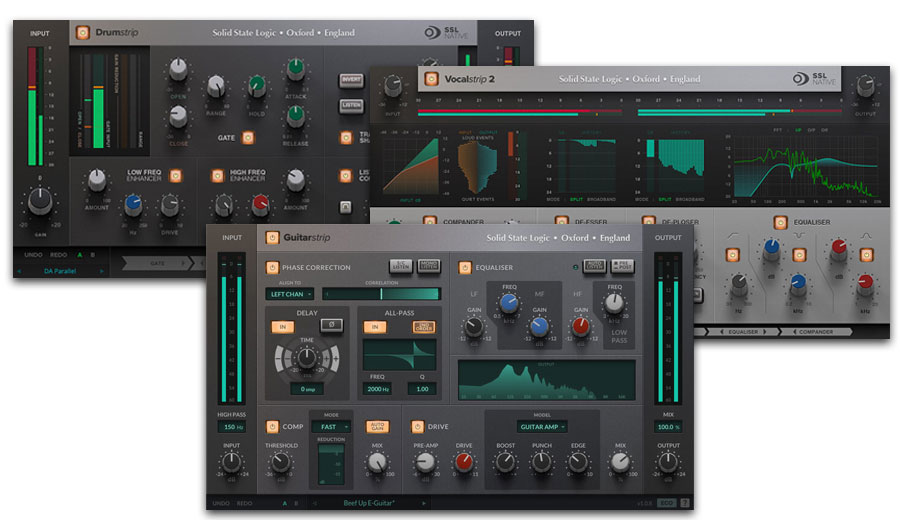Toggle Pre/Post switch in Guitarstrip Equaliser

pyautogui.click(x=622, y=266)
